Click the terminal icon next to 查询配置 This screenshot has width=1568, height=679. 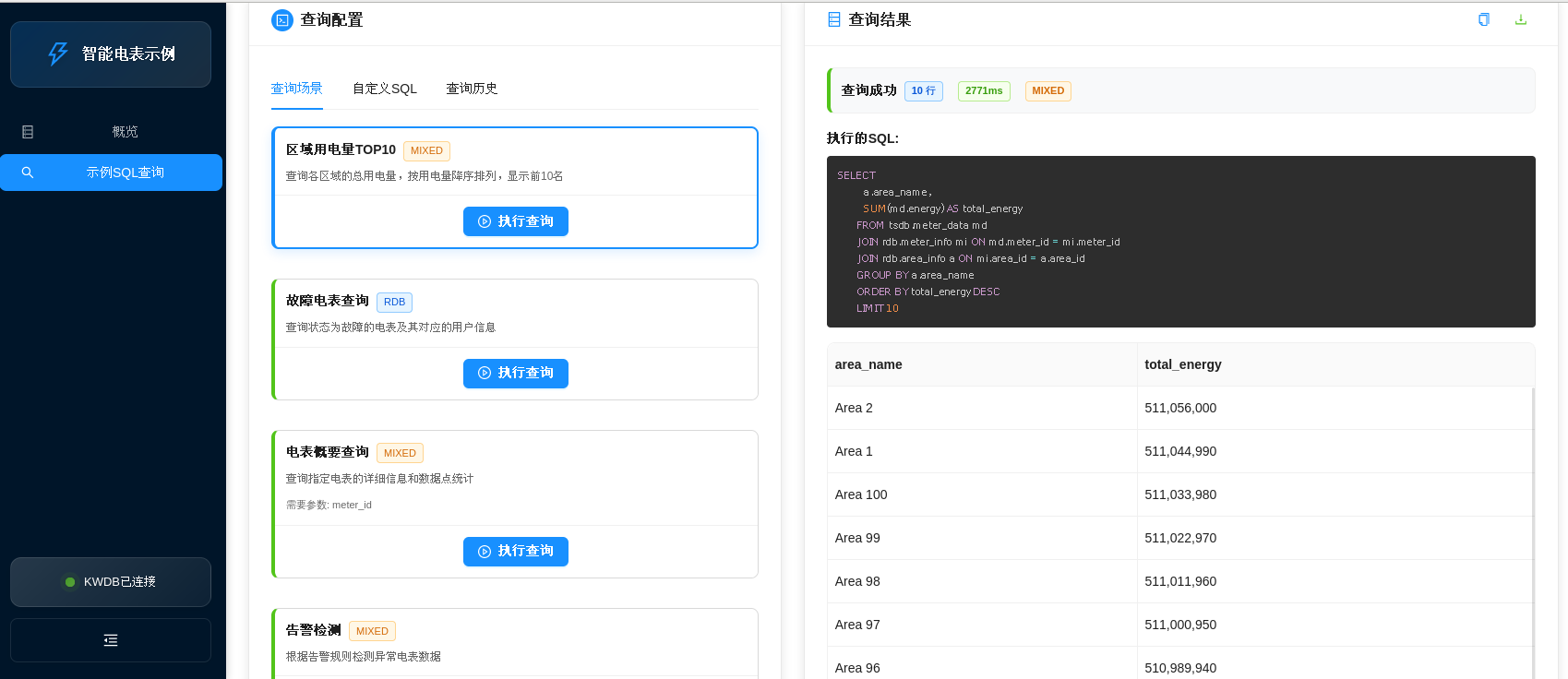(x=282, y=20)
